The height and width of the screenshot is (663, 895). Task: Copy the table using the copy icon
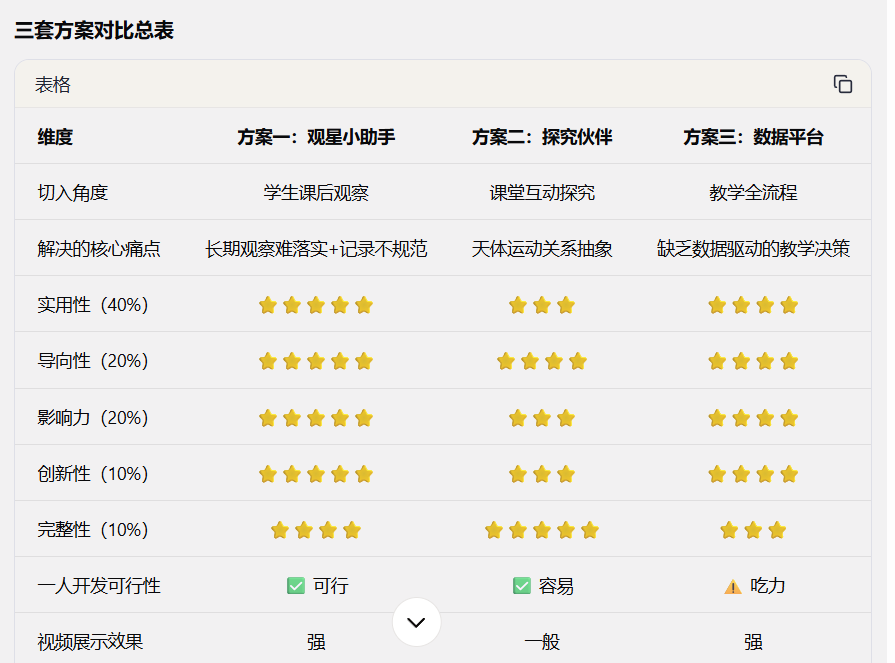pos(842,84)
